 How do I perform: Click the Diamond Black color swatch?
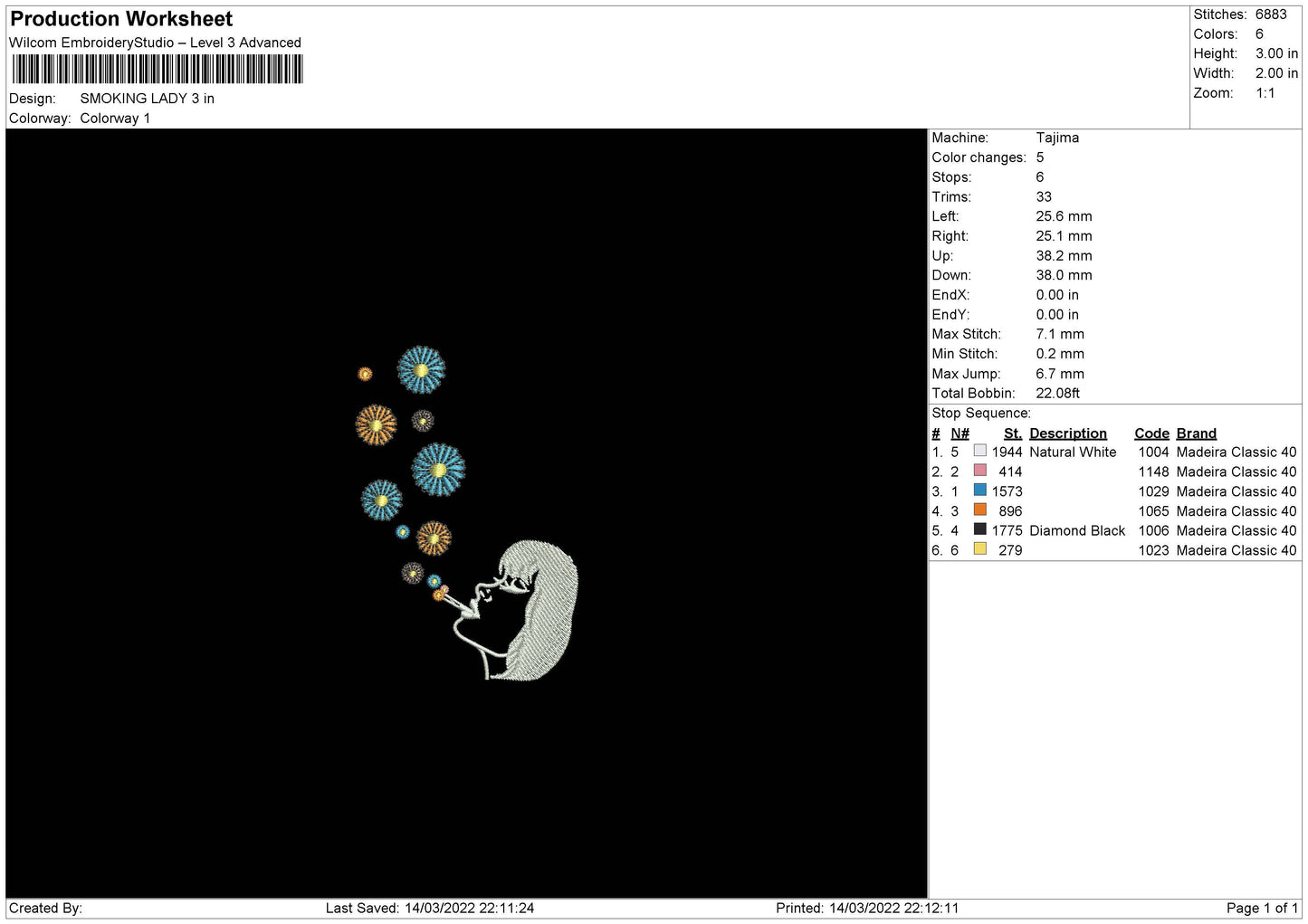pyautogui.click(x=979, y=529)
